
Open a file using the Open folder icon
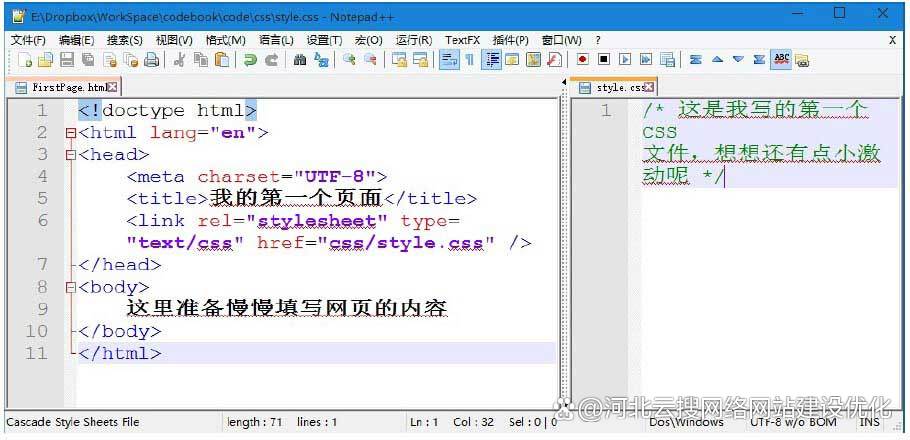tap(45, 60)
